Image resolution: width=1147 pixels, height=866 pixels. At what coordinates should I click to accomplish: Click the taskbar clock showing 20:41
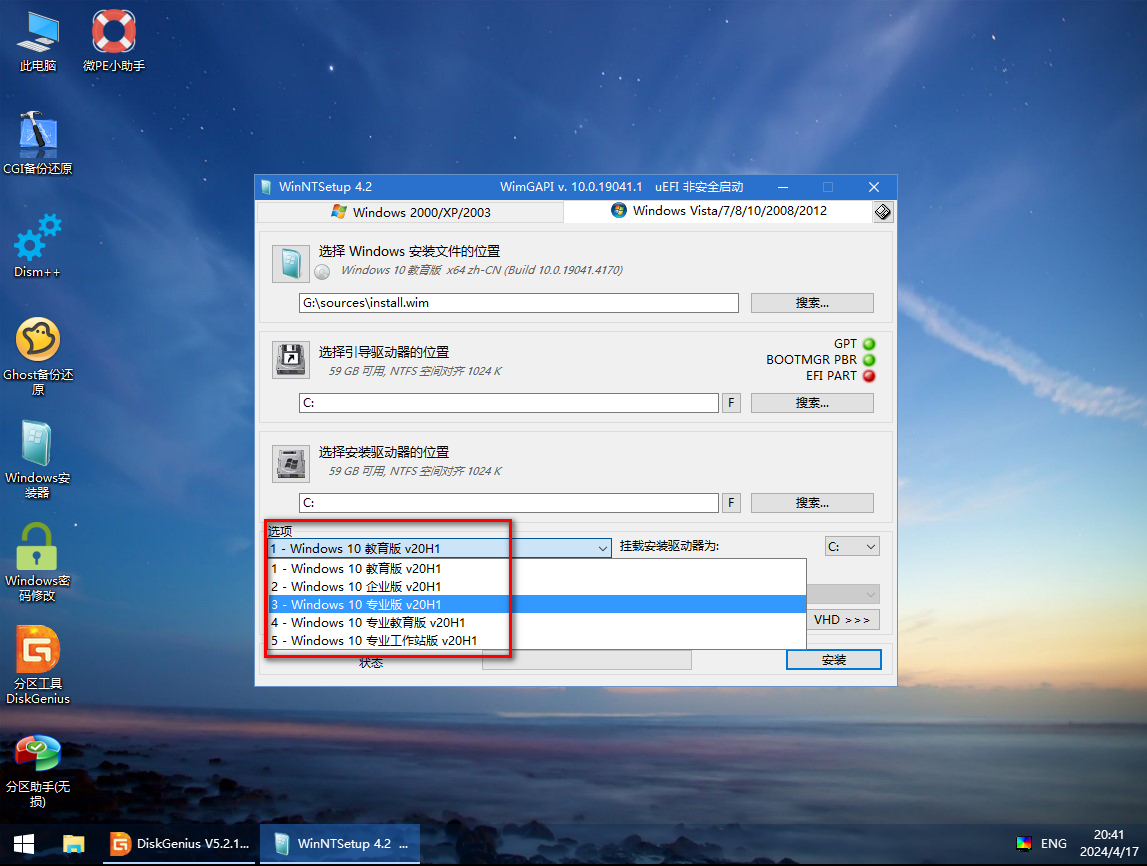1109,843
